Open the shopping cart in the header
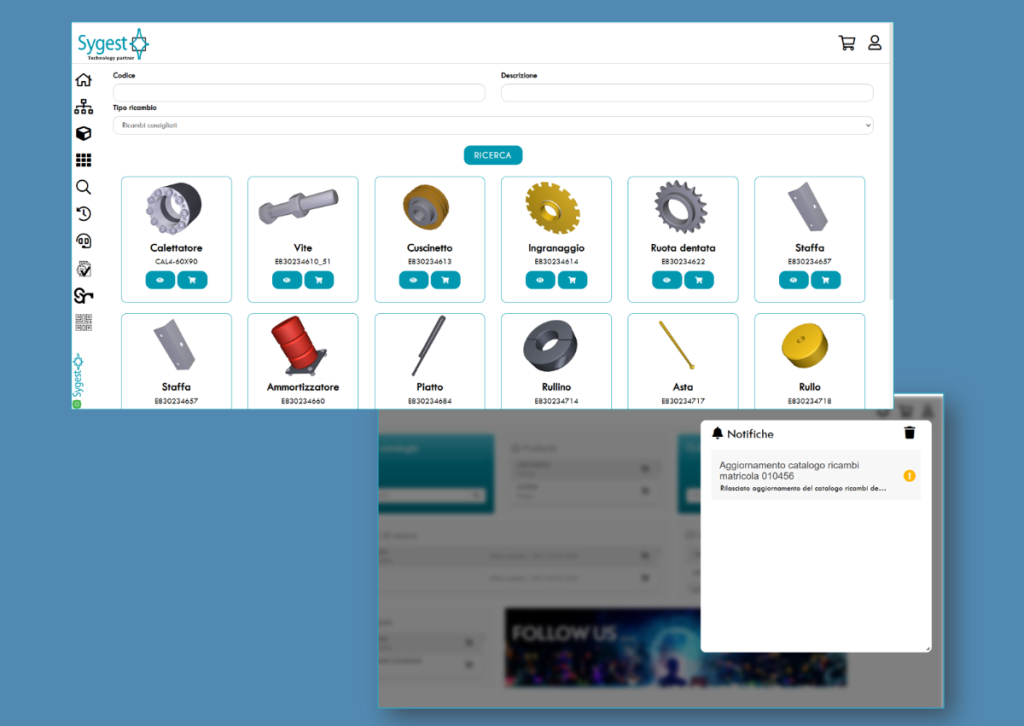The width and height of the screenshot is (1024, 726). [846, 43]
